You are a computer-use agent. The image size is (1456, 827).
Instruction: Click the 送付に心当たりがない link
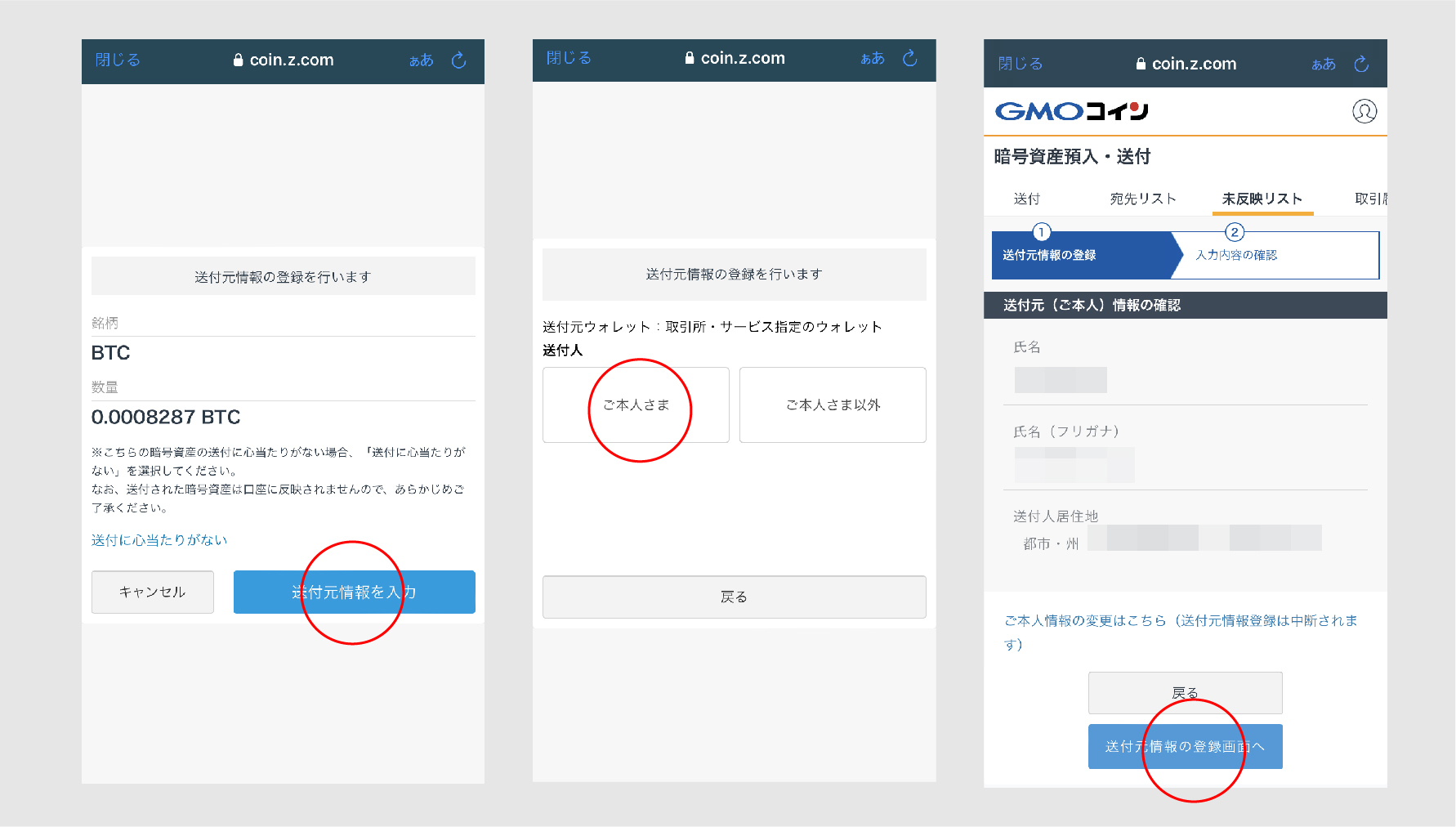[x=159, y=540]
